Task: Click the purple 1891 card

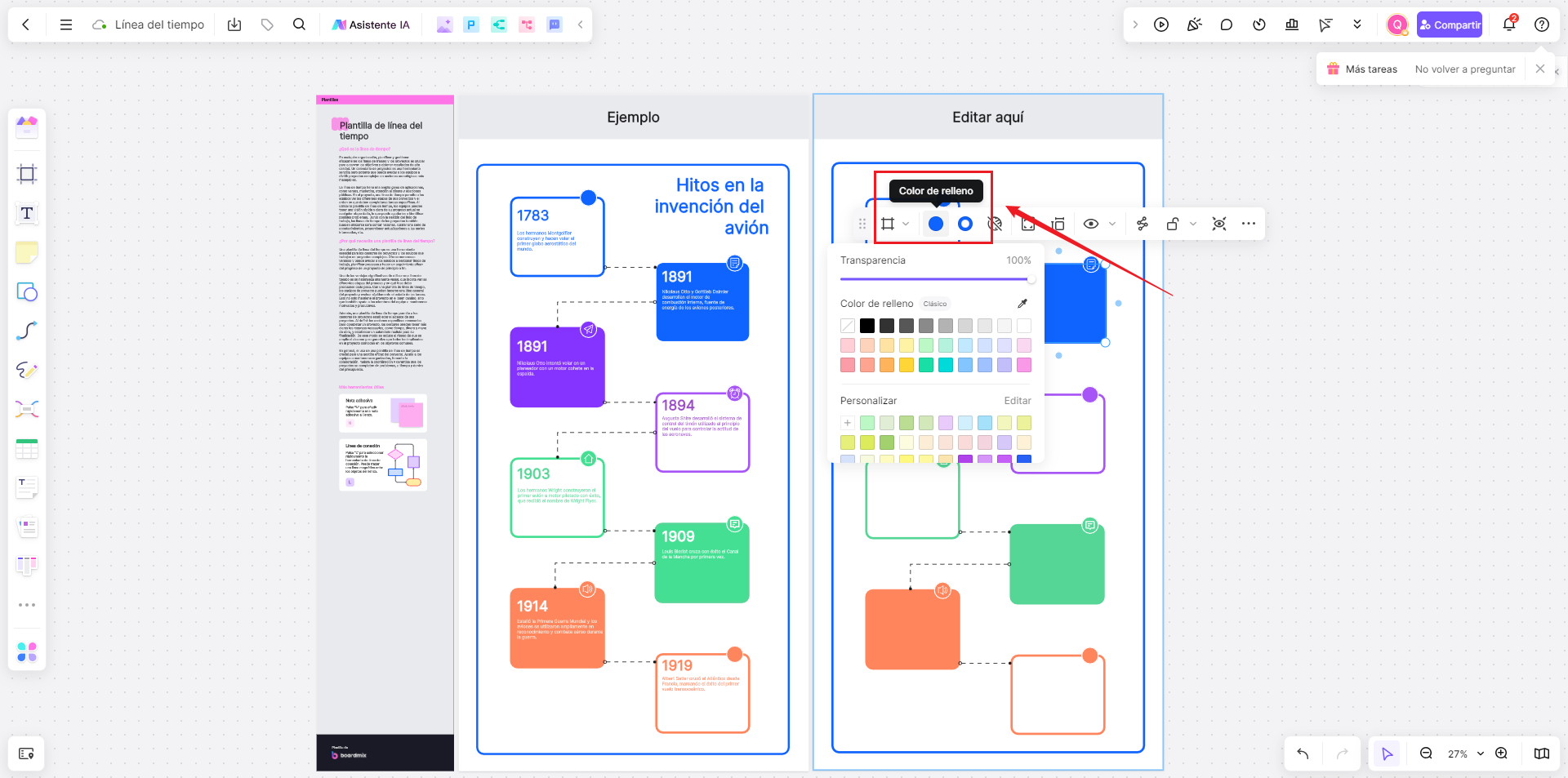Action: (x=557, y=367)
